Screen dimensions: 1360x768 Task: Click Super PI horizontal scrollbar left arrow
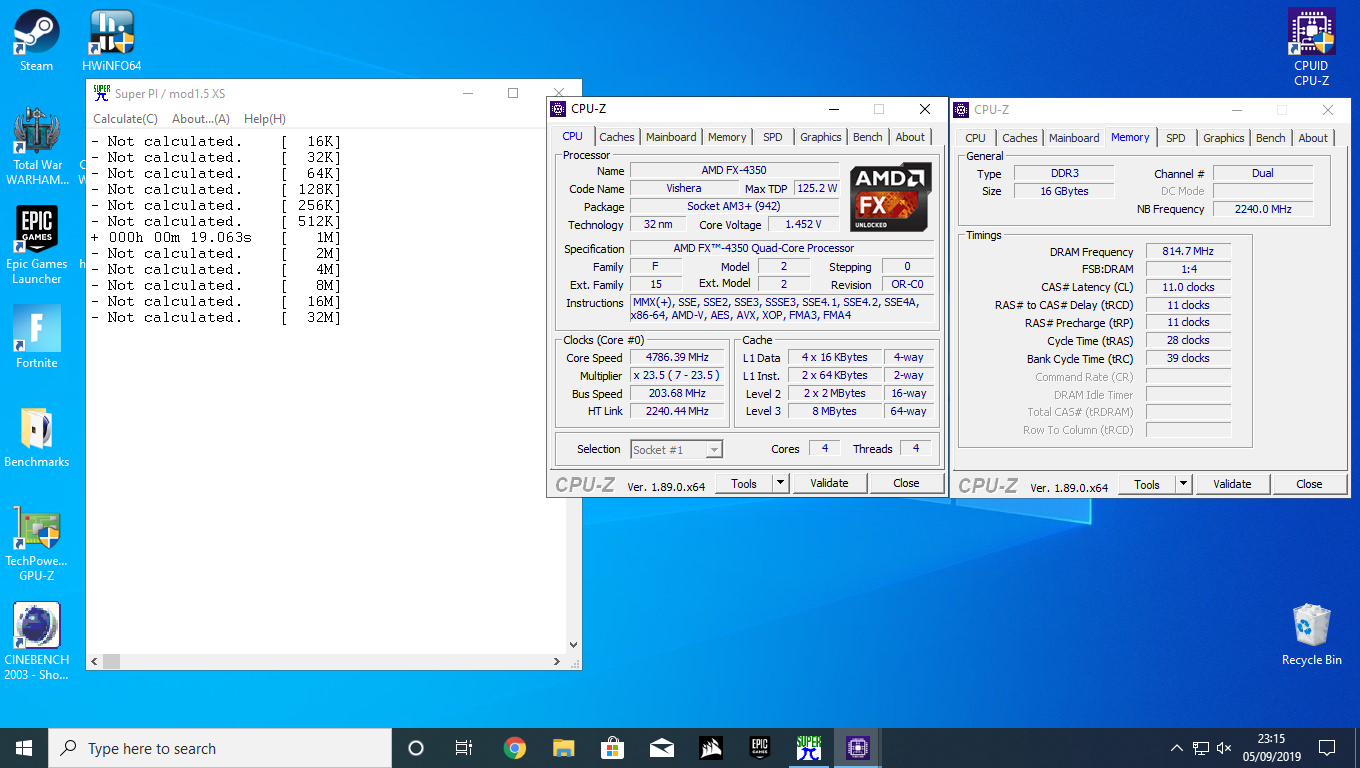(x=95, y=662)
